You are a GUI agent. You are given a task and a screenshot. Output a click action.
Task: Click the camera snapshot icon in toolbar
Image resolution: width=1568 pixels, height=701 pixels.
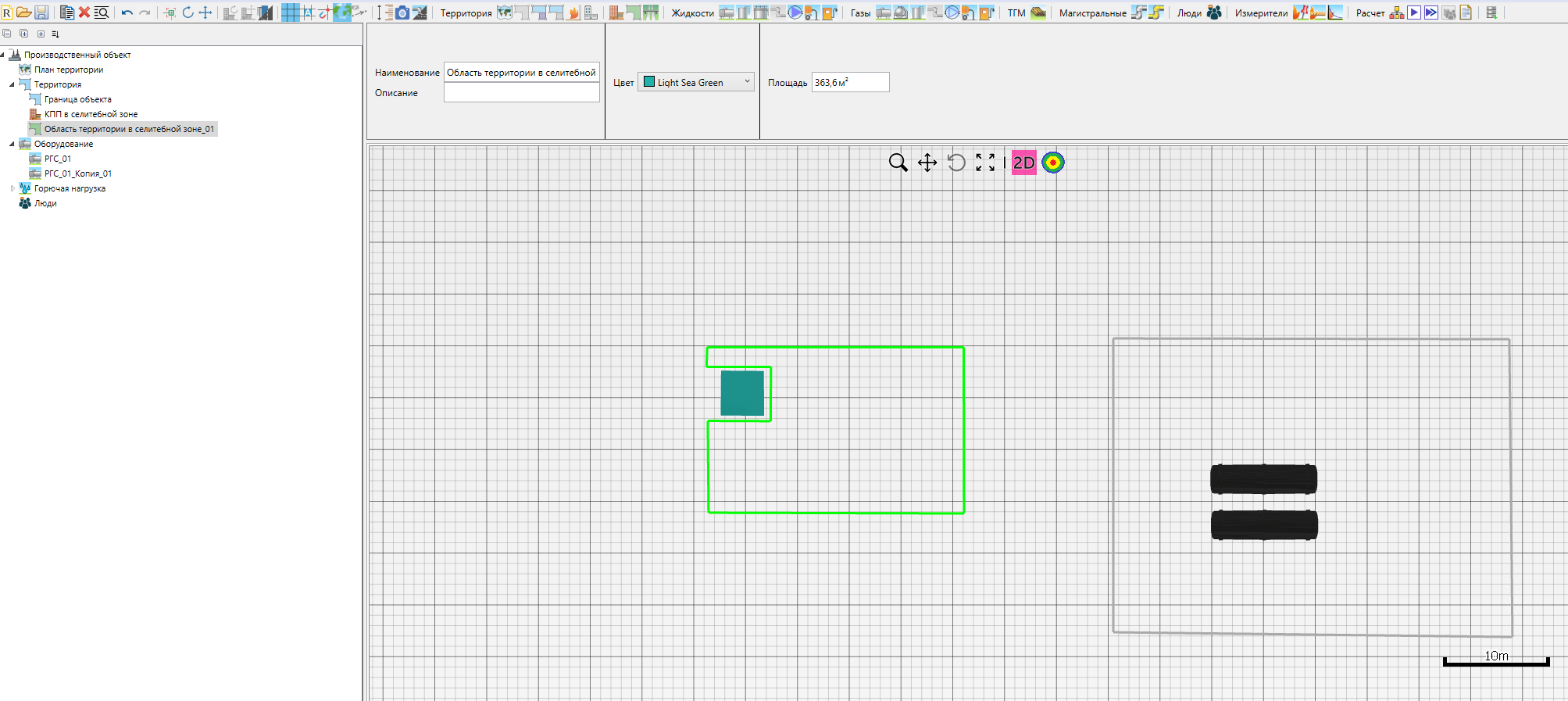[402, 13]
